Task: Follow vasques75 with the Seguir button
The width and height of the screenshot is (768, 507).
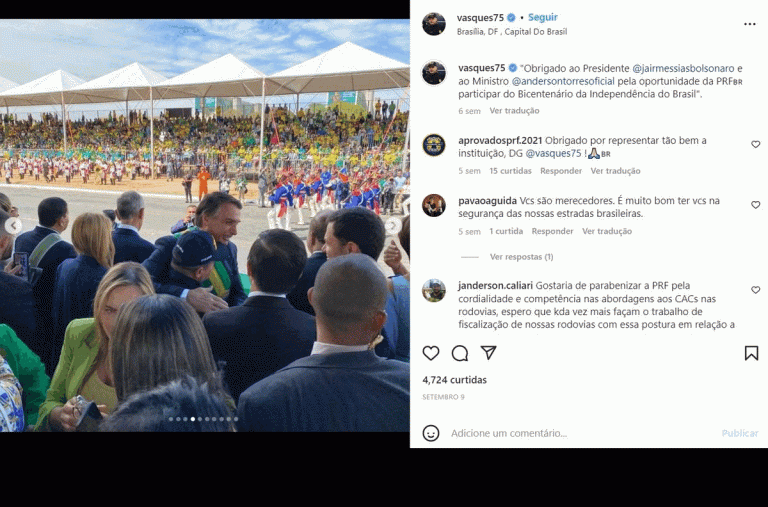Action: (543, 17)
